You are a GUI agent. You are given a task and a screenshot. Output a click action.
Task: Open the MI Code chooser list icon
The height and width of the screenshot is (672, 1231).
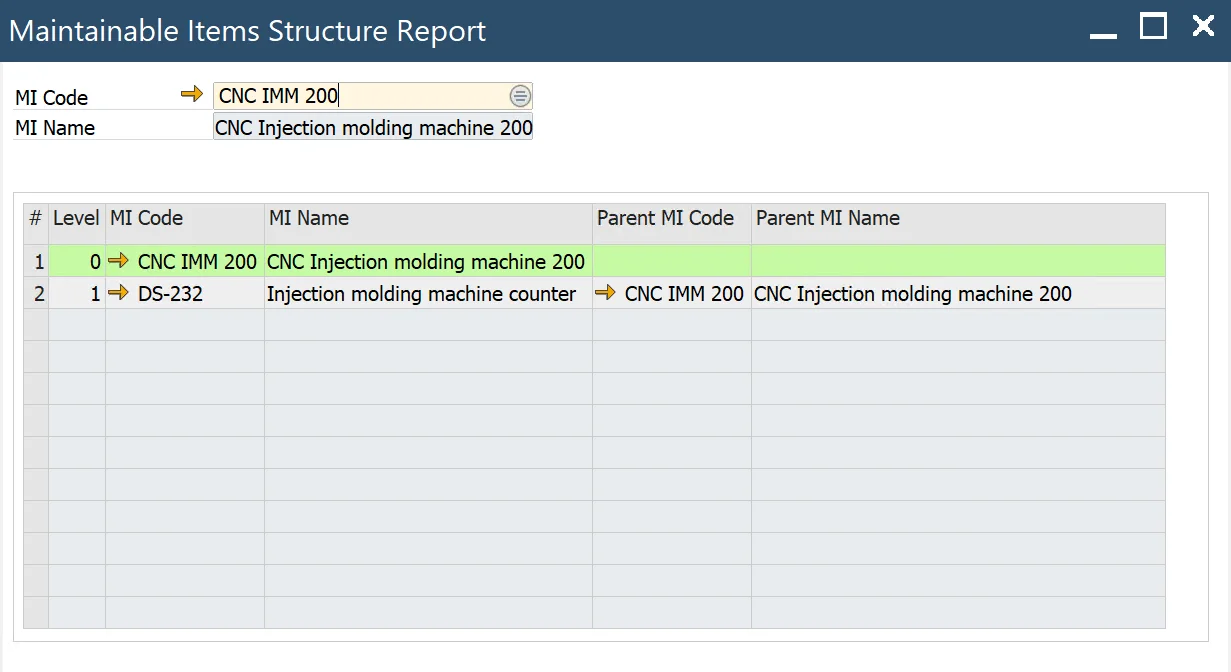point(520,96)
